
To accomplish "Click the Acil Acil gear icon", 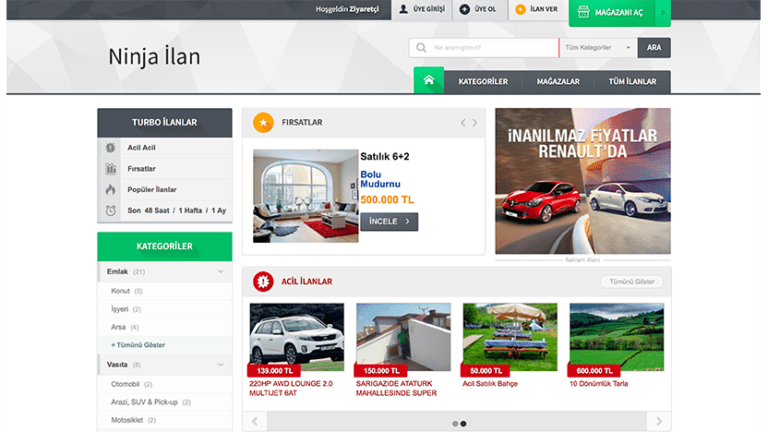I will [111, 148].
